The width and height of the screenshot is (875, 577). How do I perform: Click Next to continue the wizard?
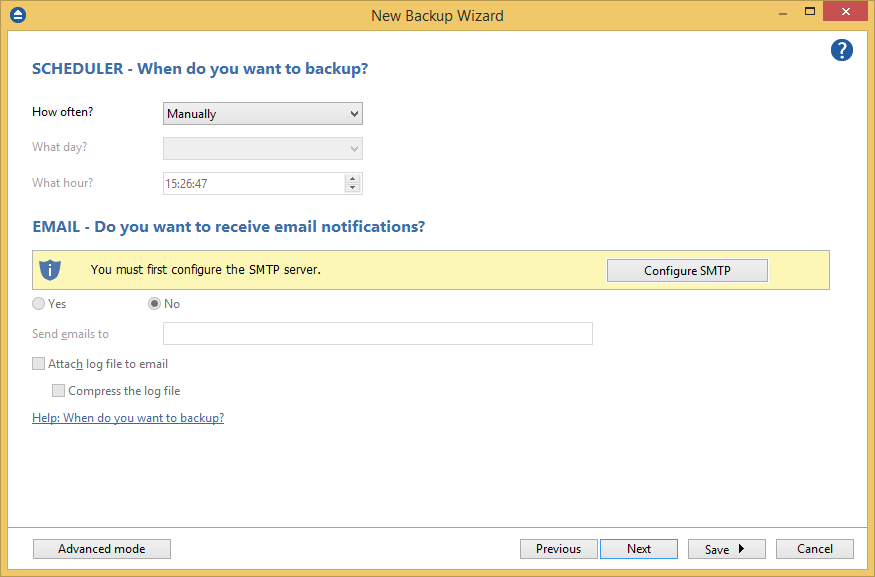(x=638, y=548)
